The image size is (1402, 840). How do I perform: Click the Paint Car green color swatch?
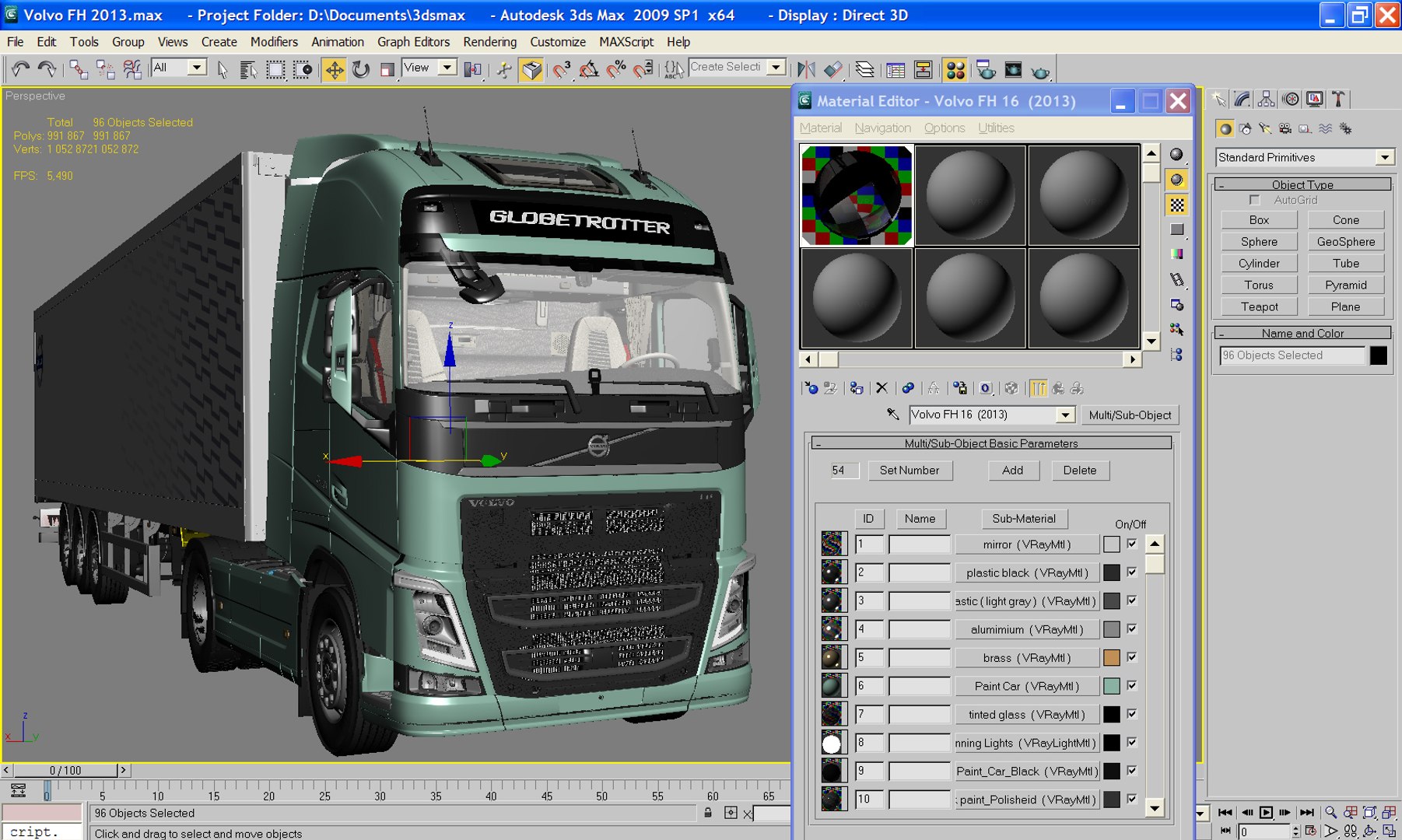click(x=1112, y=686)
